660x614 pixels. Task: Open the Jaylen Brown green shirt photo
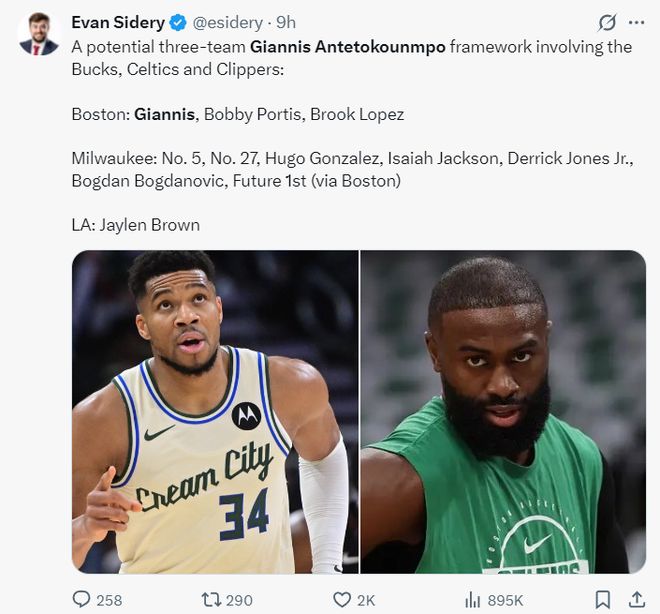(x=503, y=412)
